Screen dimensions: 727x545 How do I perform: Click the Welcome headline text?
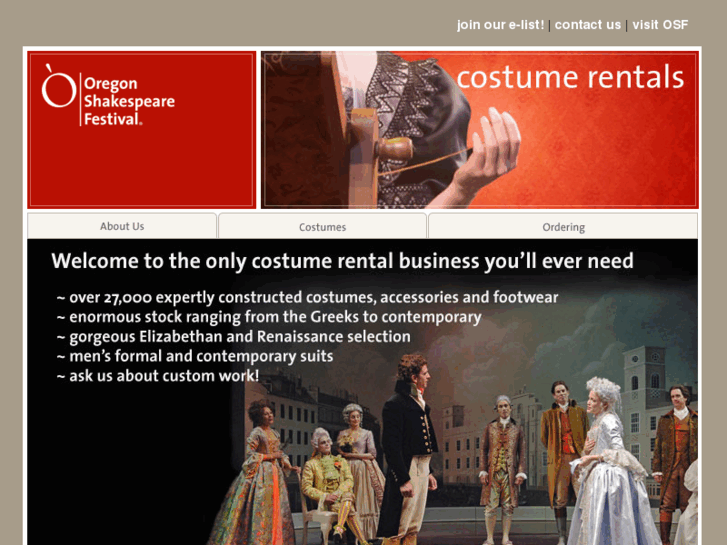342,261
